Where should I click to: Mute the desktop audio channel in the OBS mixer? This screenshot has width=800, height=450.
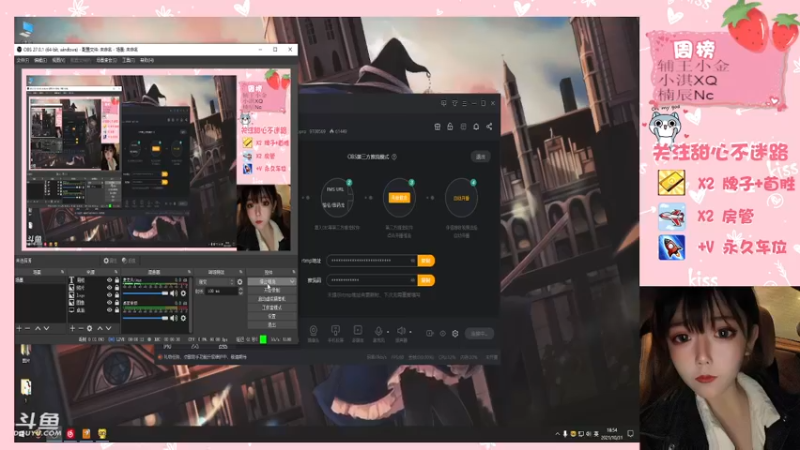(173, 318)
